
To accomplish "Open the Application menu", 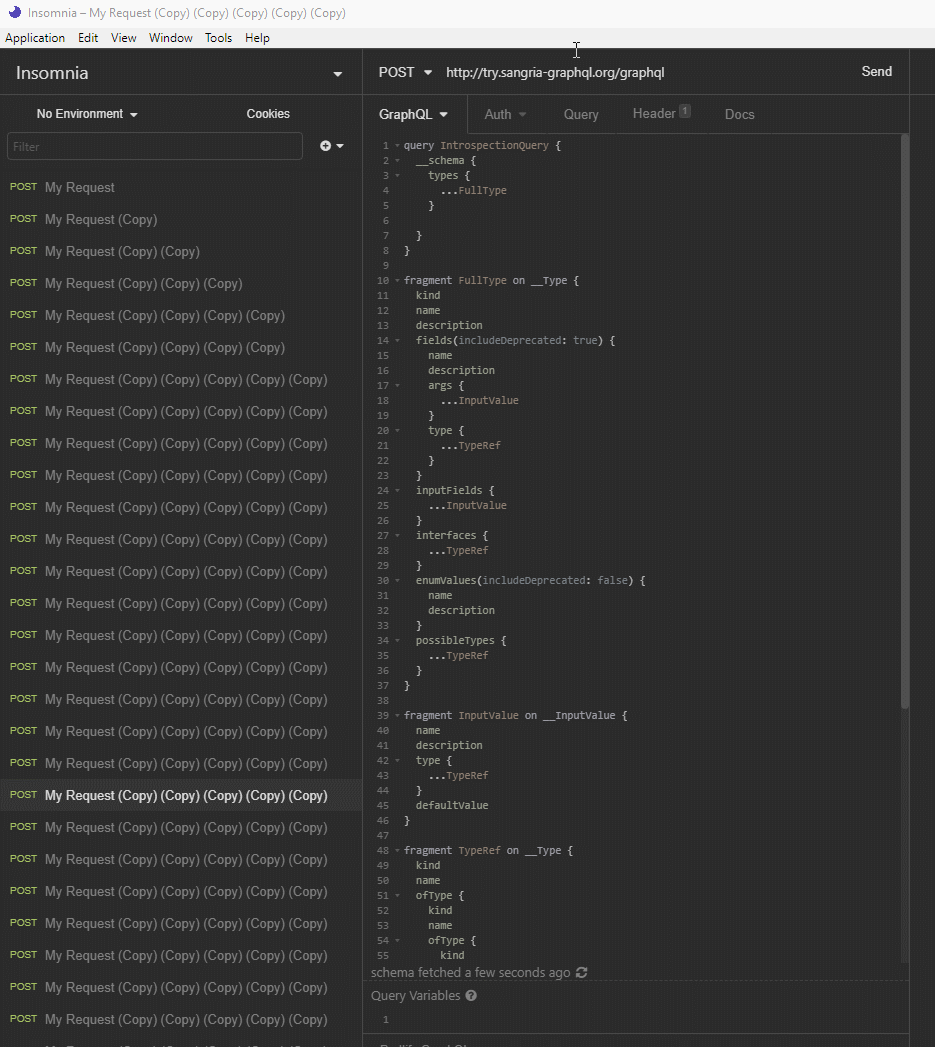I will pos(35,37).
